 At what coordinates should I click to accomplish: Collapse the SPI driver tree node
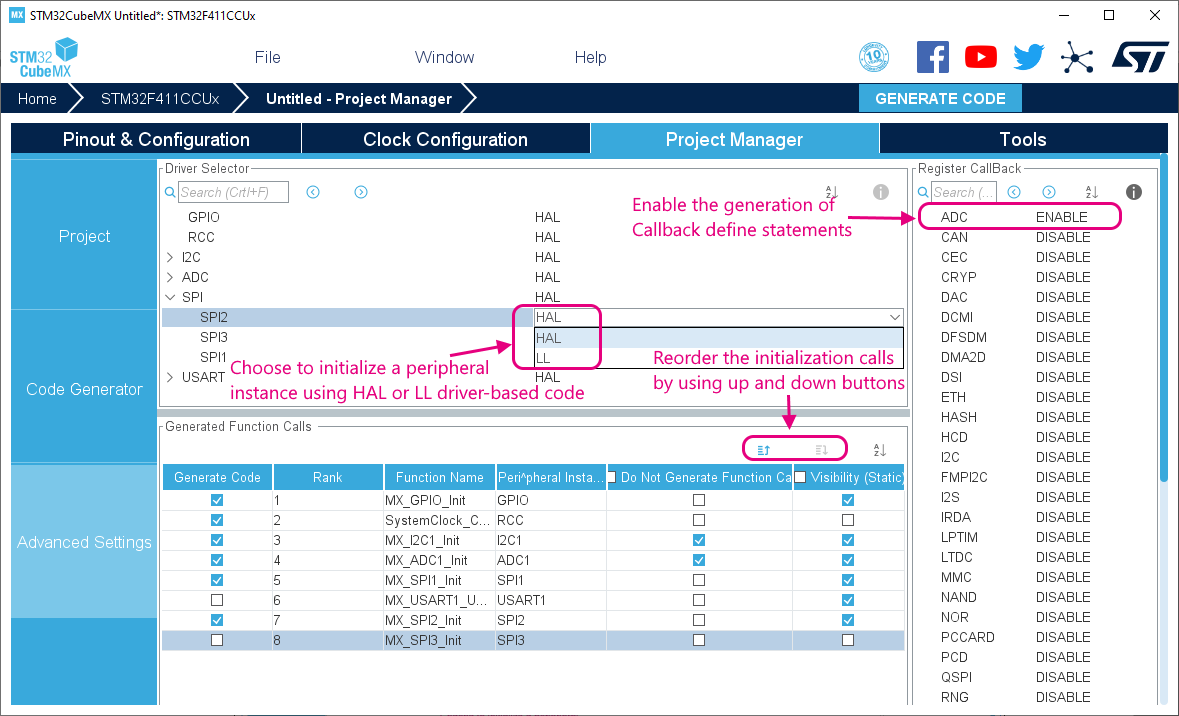tap(170, 297)
